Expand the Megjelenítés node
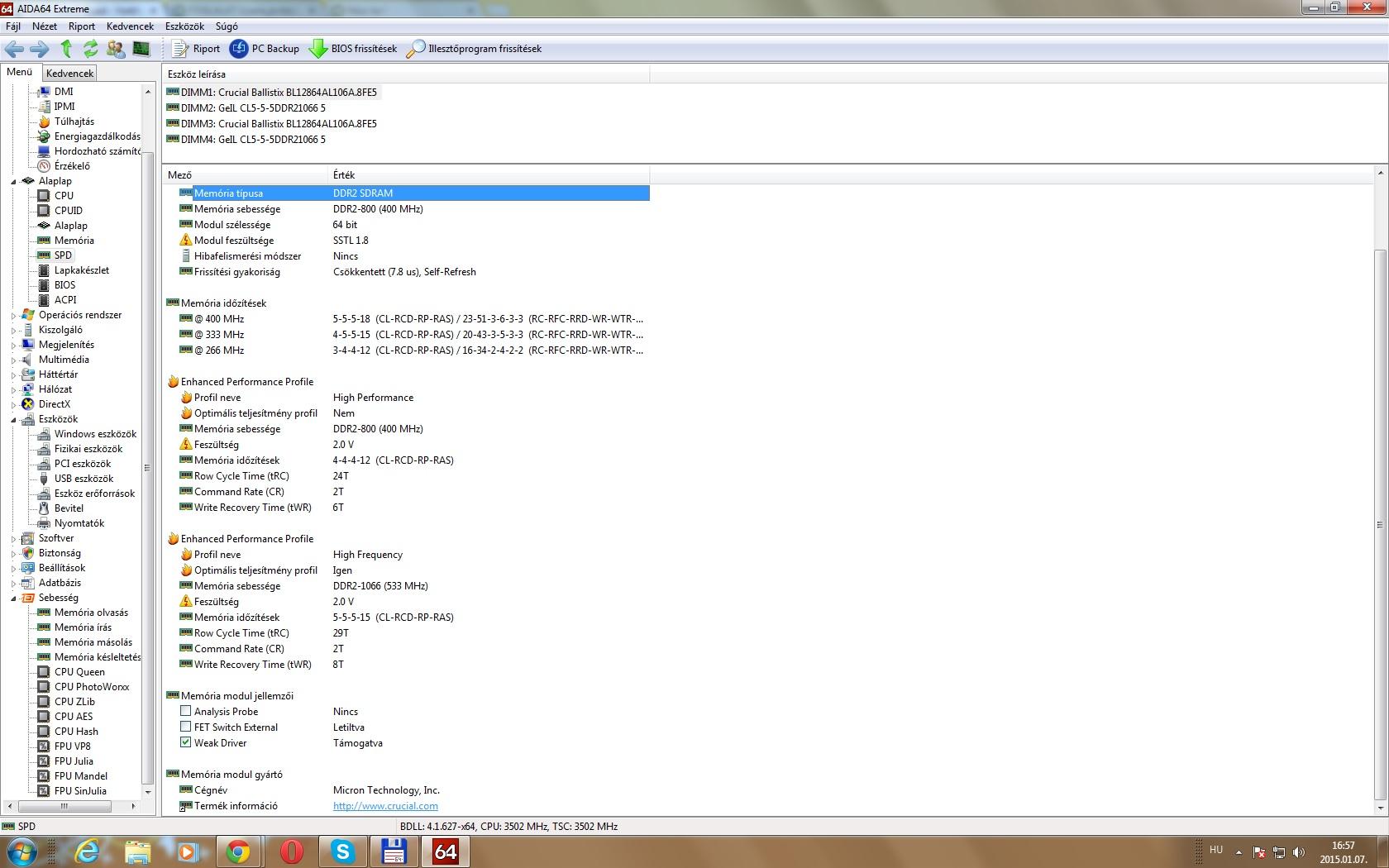1389x868 pixels. (13, 345)
